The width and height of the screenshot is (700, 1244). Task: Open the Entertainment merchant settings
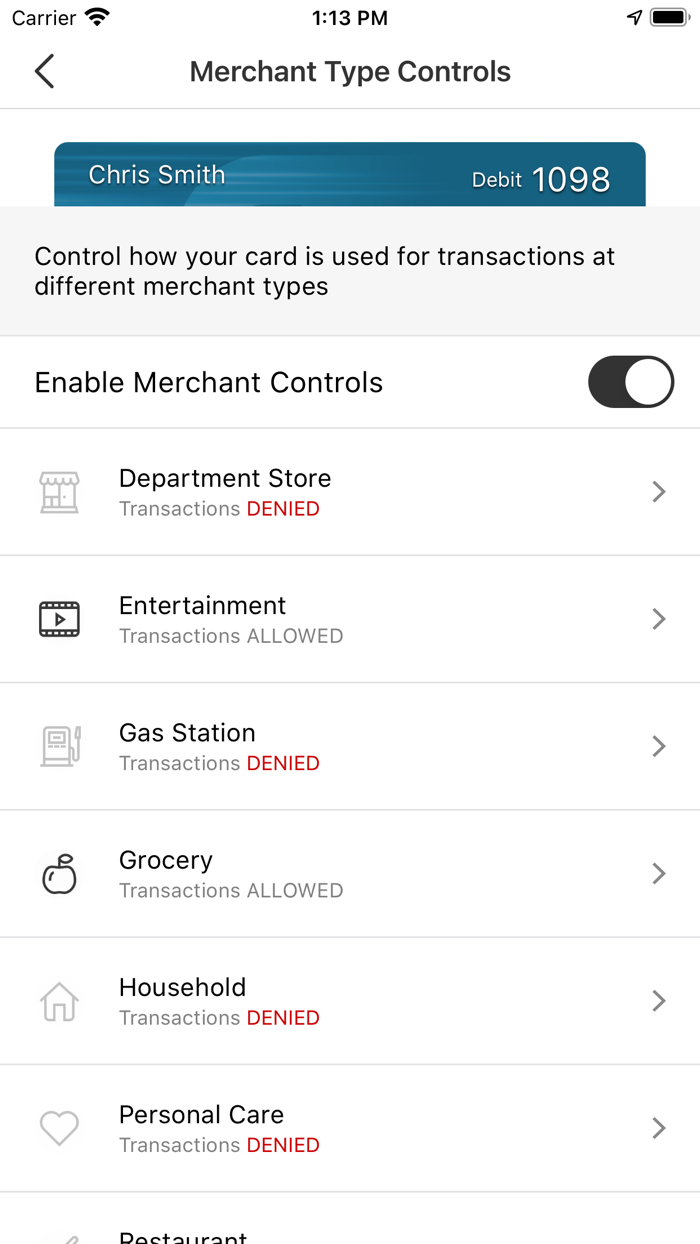click(x=659, y=619)
